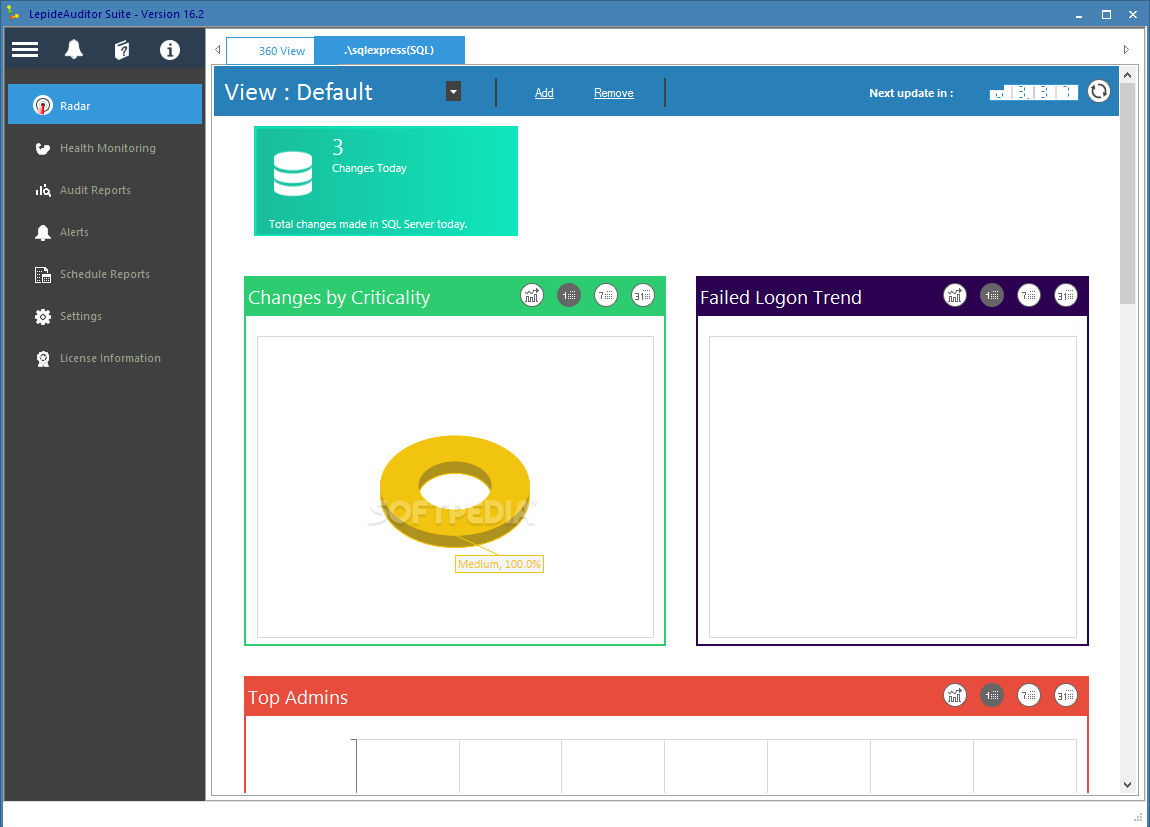The image size is (1150, 827).
Task: Click the Changes Today database tile
Action: pyautogui.click(x=386, y=181)
